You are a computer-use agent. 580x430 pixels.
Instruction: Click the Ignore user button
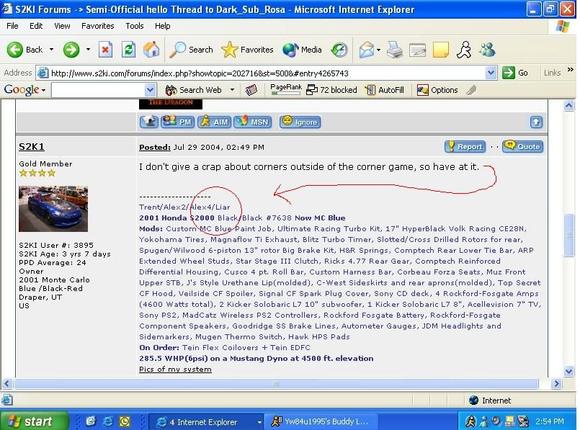point(300,122)
